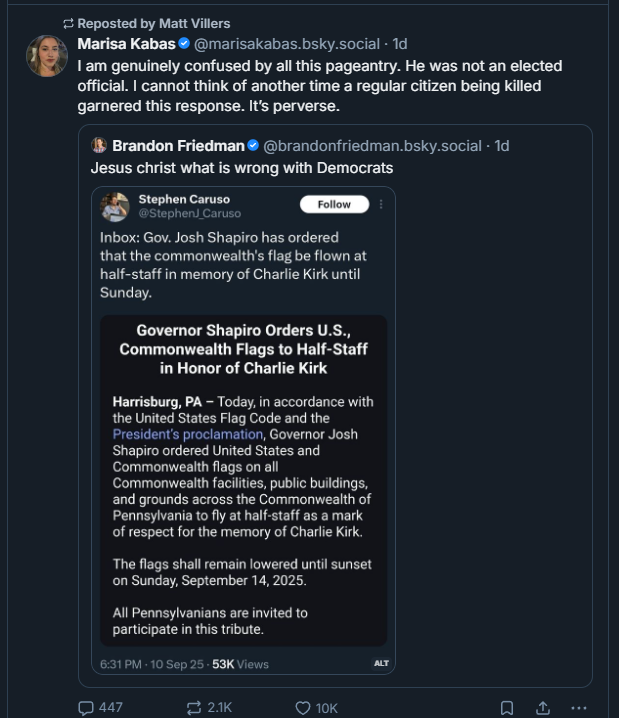Open the embedded Stephen Caruso screenshot image
Image resolution: width=619 pixels, height=718 pixels.
(x=243, y=430)
